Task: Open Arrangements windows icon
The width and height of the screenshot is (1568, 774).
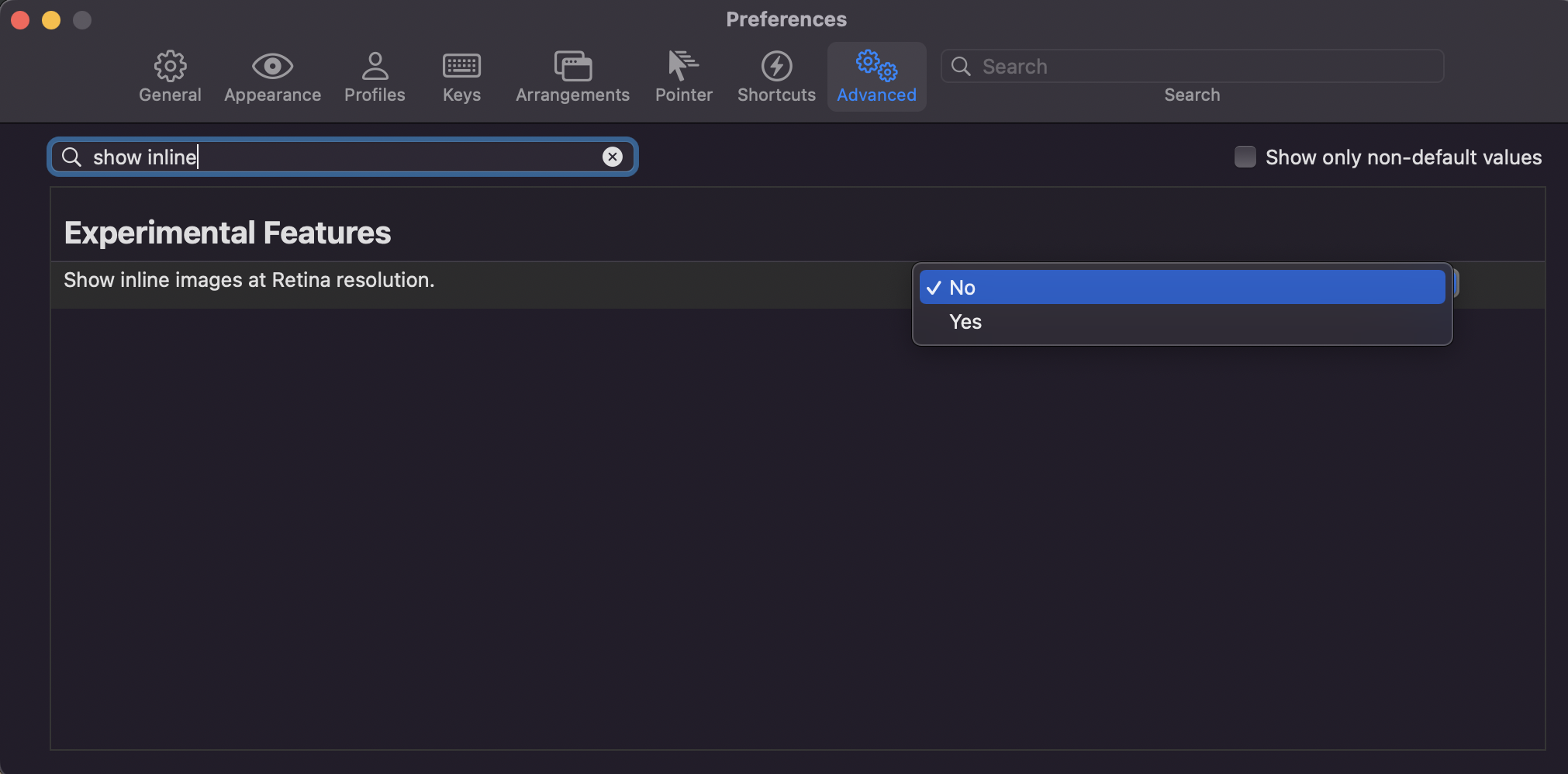Action: point(572,67)
